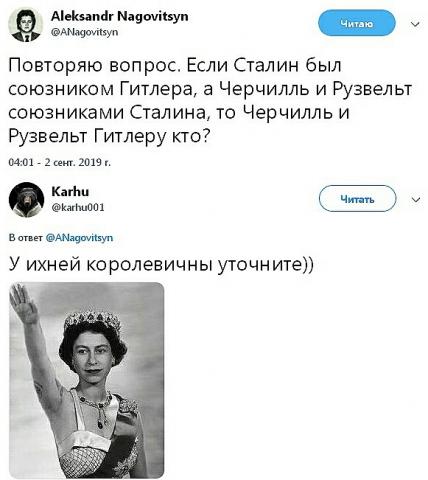Expand options chevron beside Читать button
The image size is (428, 480).
pyautogui.click(x=416, y=200)
